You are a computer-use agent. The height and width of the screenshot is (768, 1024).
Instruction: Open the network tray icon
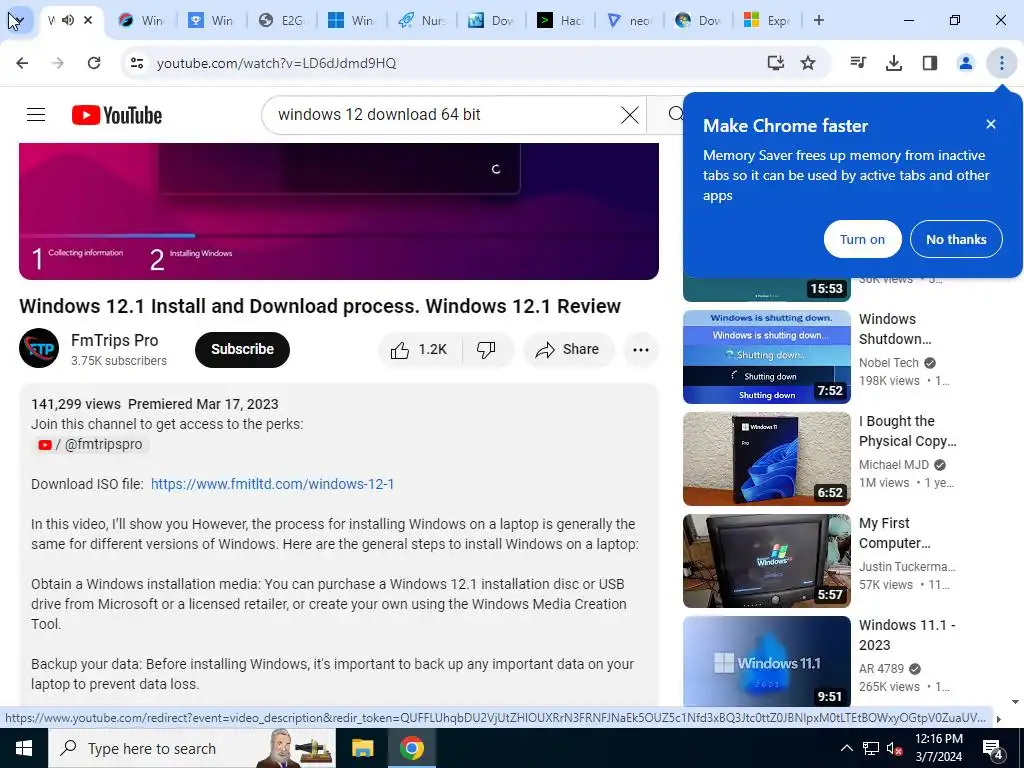871,748
